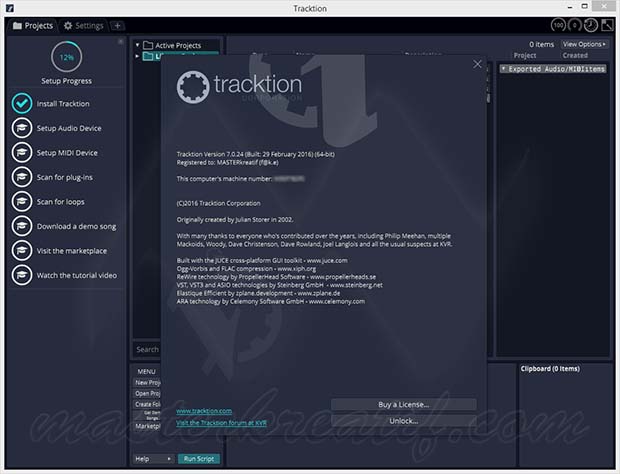Click the Project column header
Viewport: 620px width, 474px height.
[525, 55]
